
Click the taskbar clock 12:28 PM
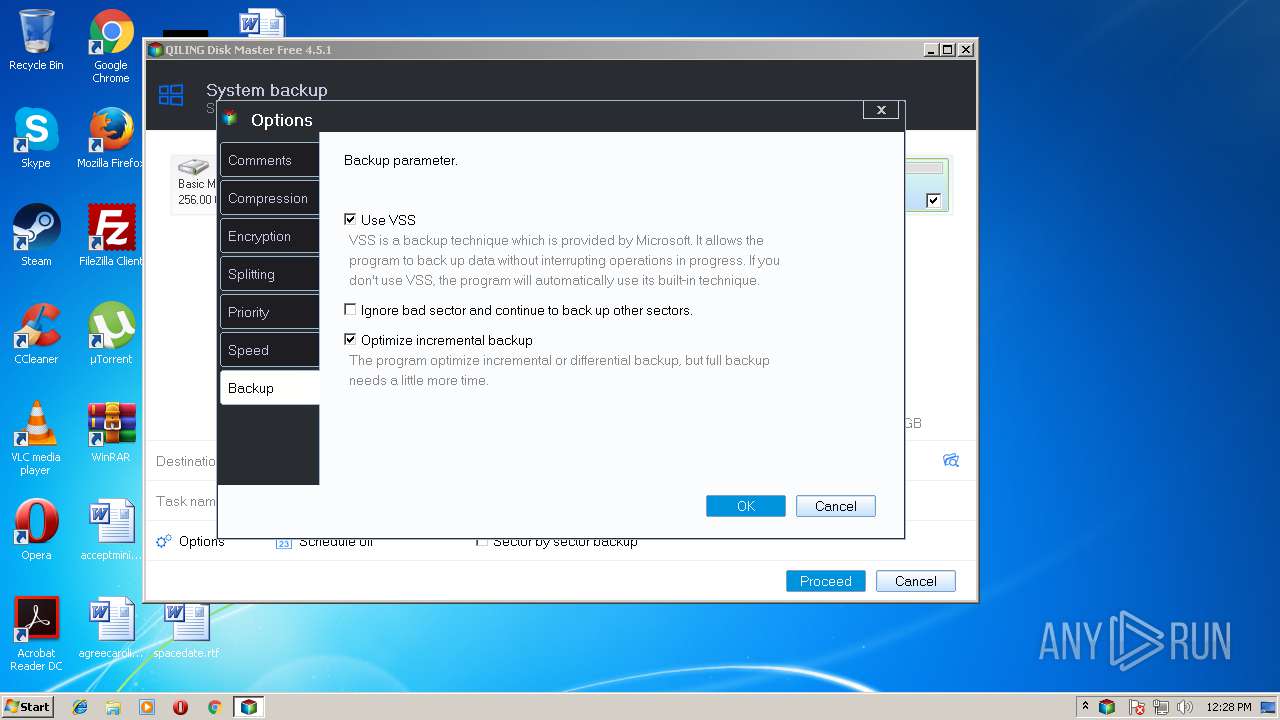[x=1228, y=707]
